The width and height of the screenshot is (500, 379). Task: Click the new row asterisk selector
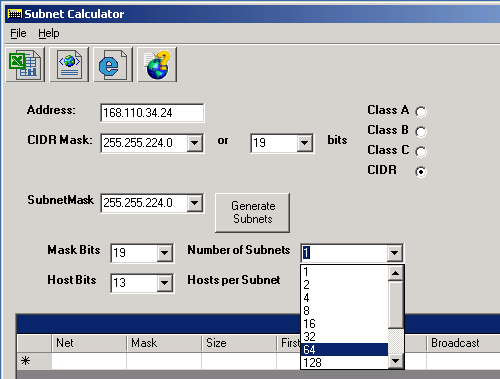click(34, 361)
